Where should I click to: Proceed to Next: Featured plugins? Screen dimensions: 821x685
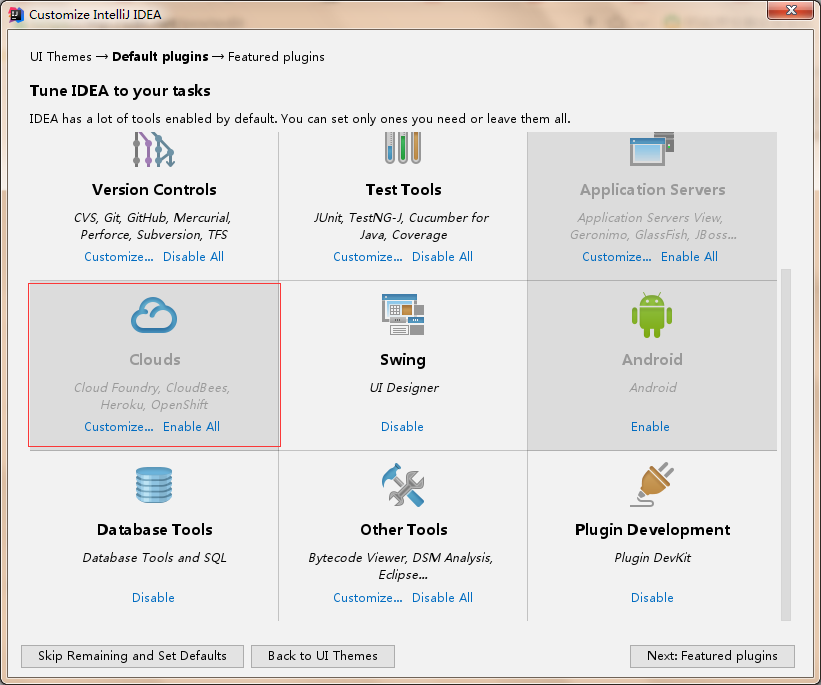pos(712,656)
